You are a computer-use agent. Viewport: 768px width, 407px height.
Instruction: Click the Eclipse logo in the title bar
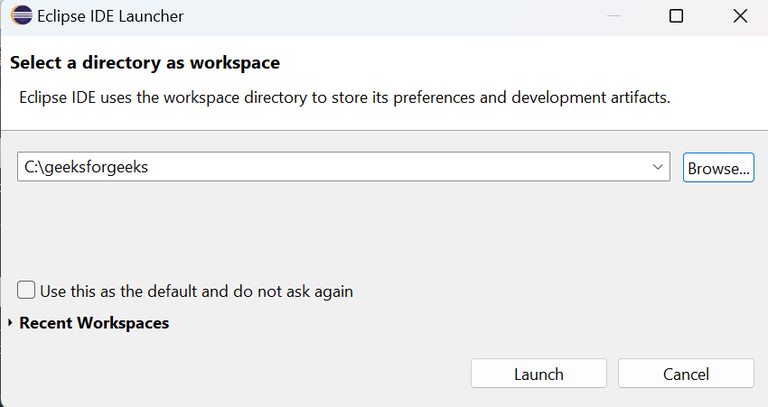pyautogui.click(x=19, y=16)
